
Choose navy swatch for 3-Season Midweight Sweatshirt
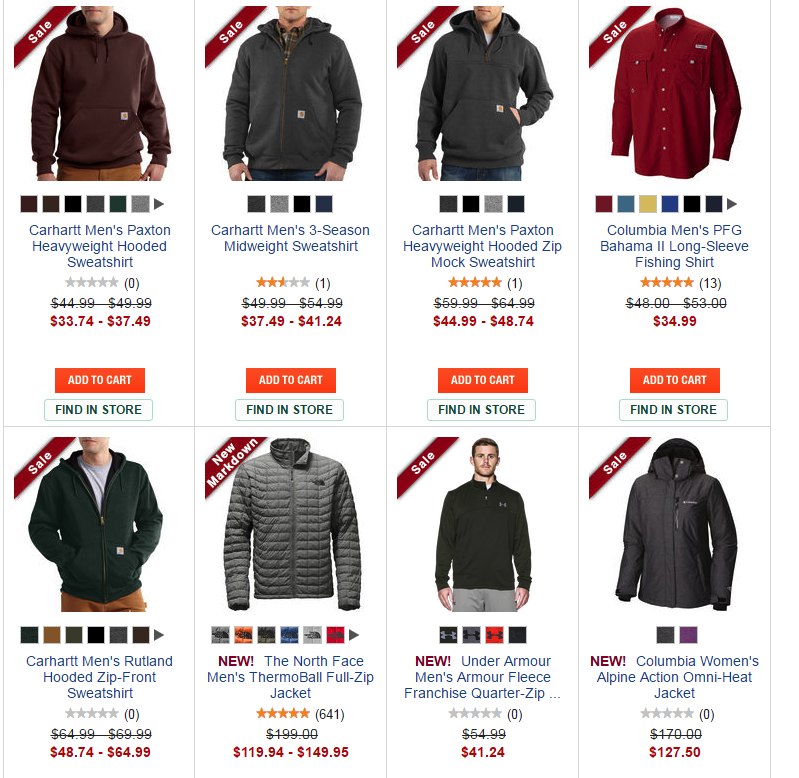click(324, 204)
